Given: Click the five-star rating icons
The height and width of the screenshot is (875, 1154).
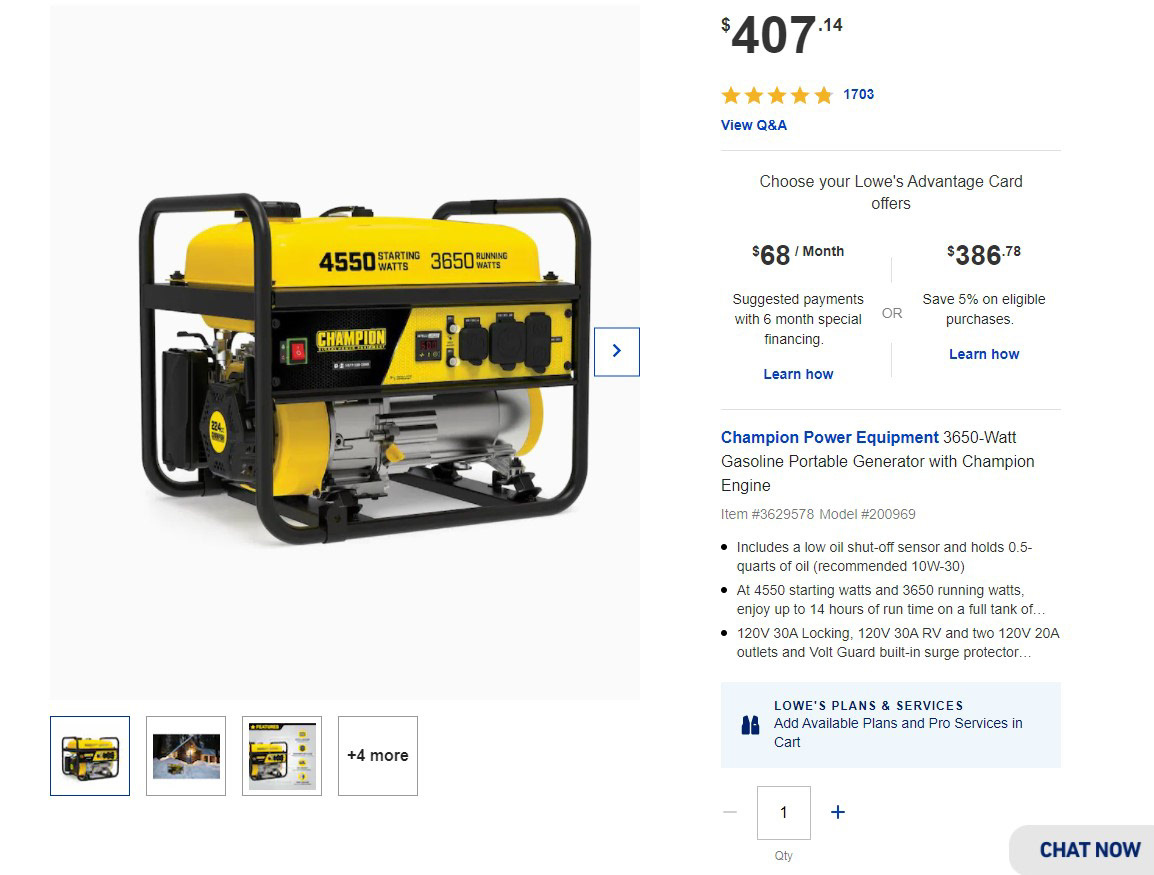Looking at the screenshot, I should pyautogui.click(x=777, y=95).
